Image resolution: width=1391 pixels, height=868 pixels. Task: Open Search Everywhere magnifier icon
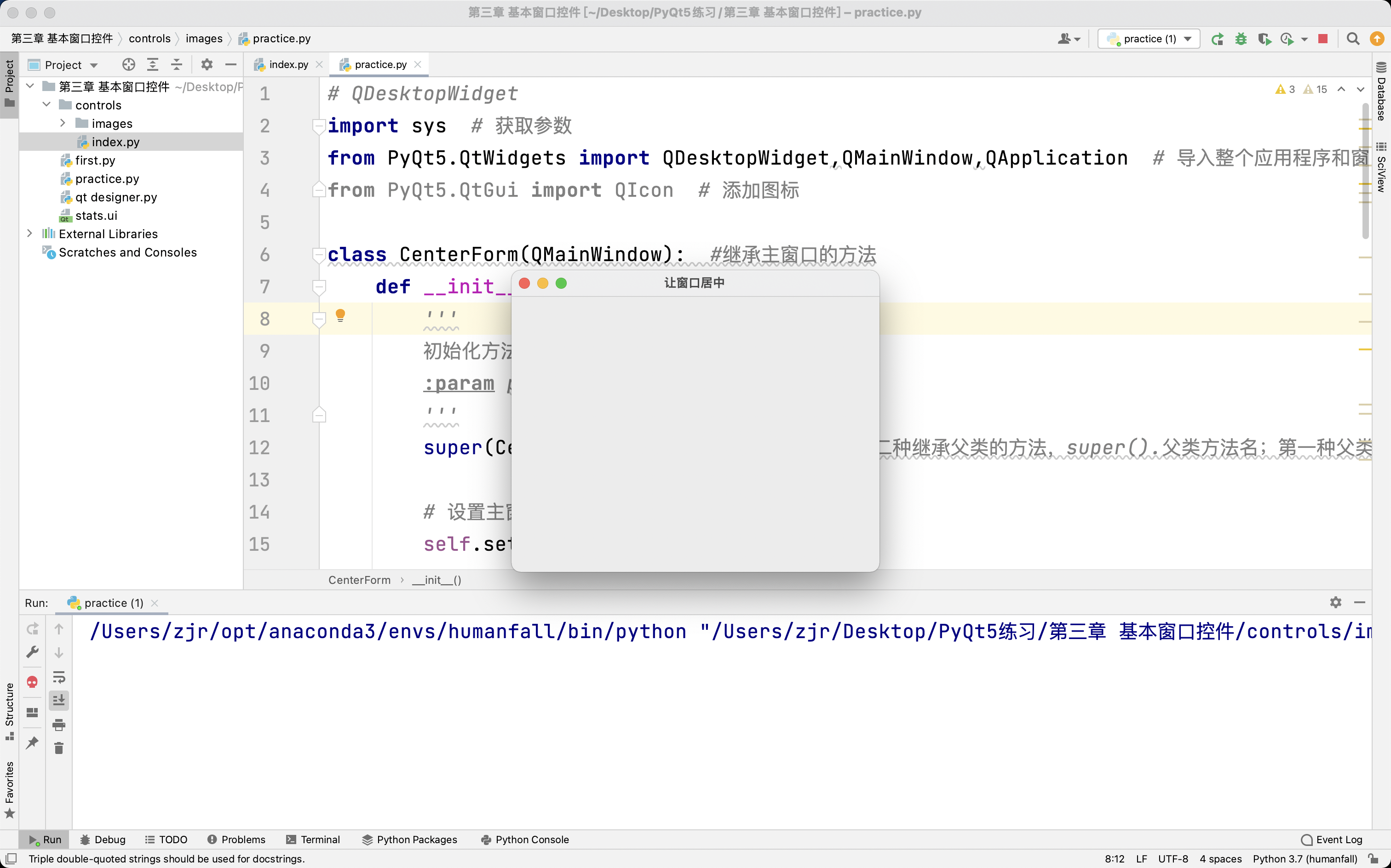pos(1352,39)
